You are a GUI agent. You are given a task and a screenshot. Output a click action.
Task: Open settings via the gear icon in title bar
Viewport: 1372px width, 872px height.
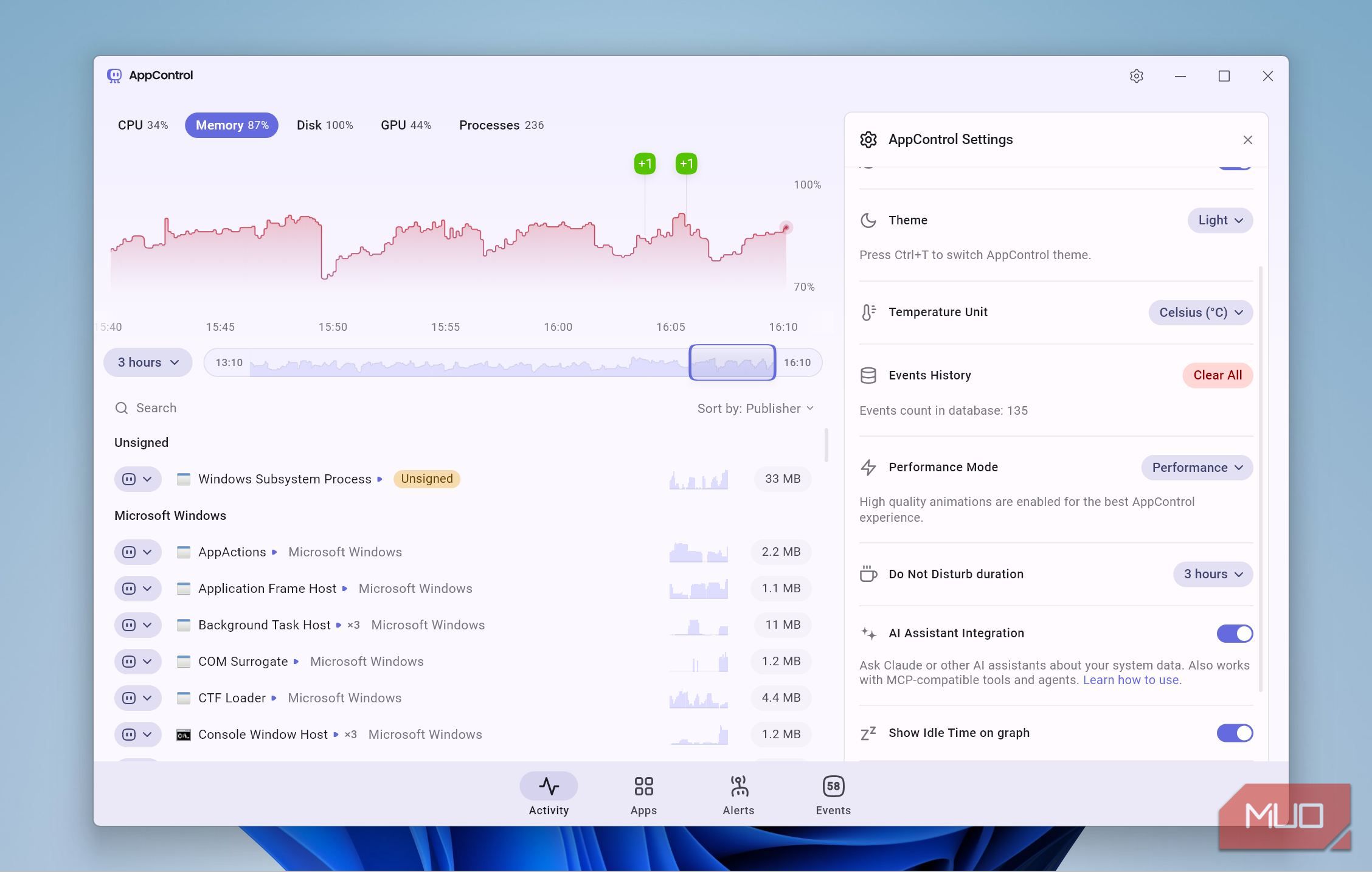point(1136,76)
